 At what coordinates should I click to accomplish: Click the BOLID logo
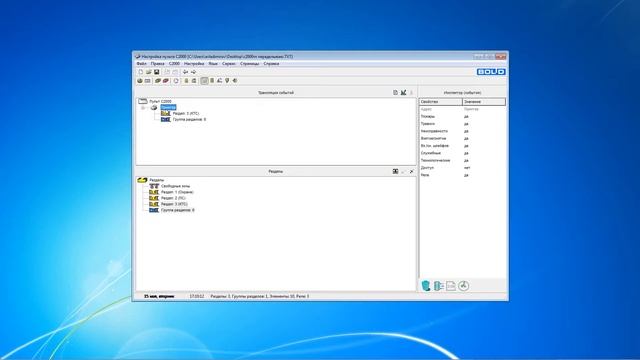click(x=491, y=72)
